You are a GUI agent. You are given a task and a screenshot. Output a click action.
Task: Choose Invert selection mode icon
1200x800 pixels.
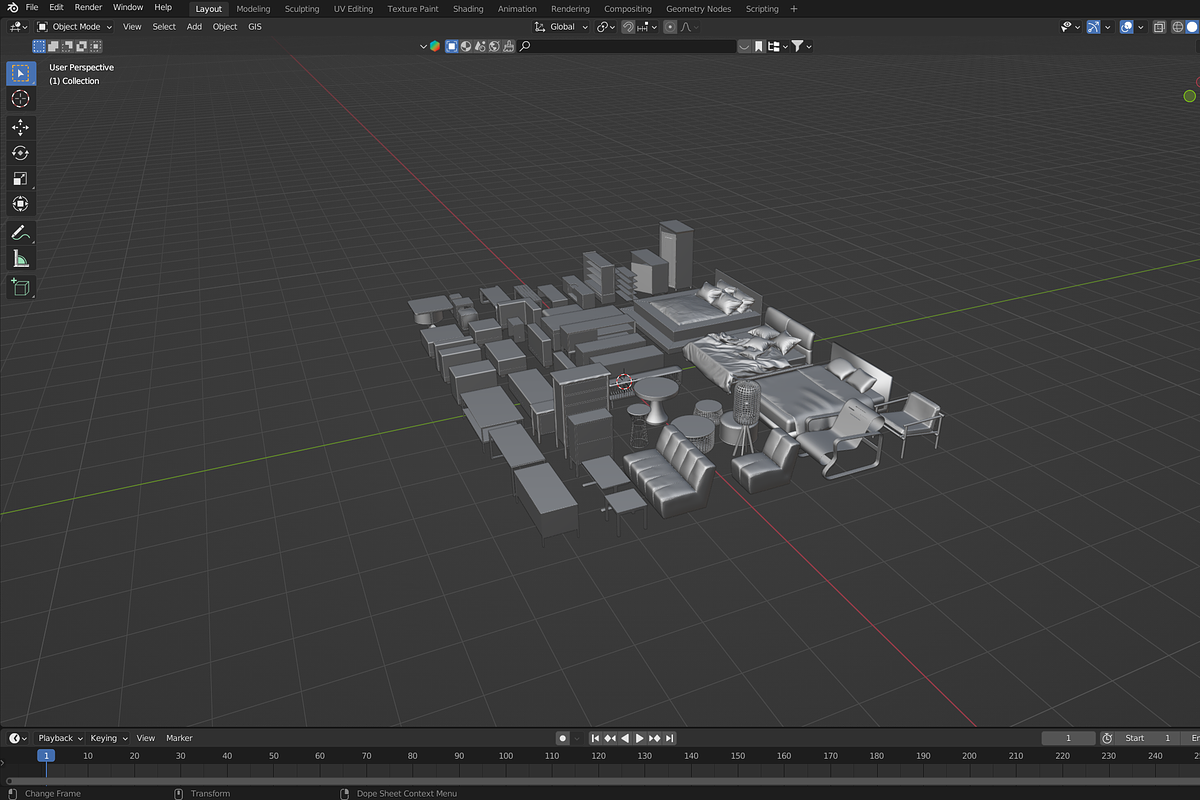click(x=81, y=46)
